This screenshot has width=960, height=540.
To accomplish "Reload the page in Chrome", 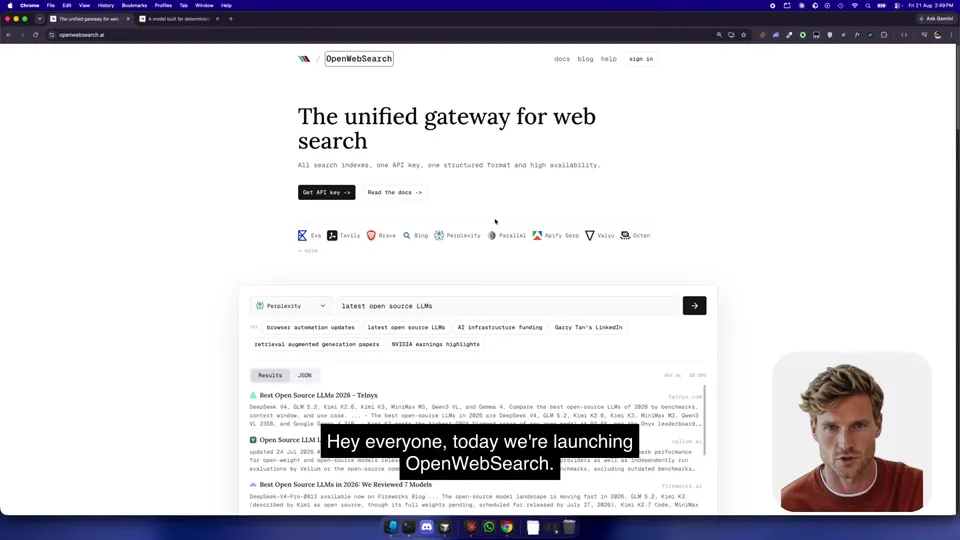I will coord(36,35).
